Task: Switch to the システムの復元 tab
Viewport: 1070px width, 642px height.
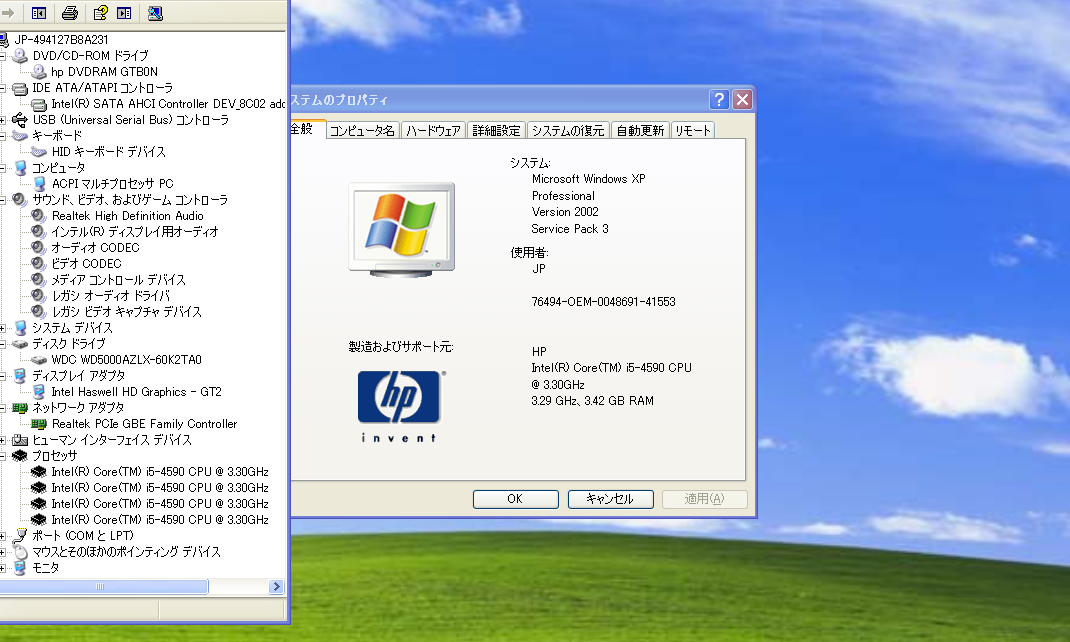Action: 568,130
